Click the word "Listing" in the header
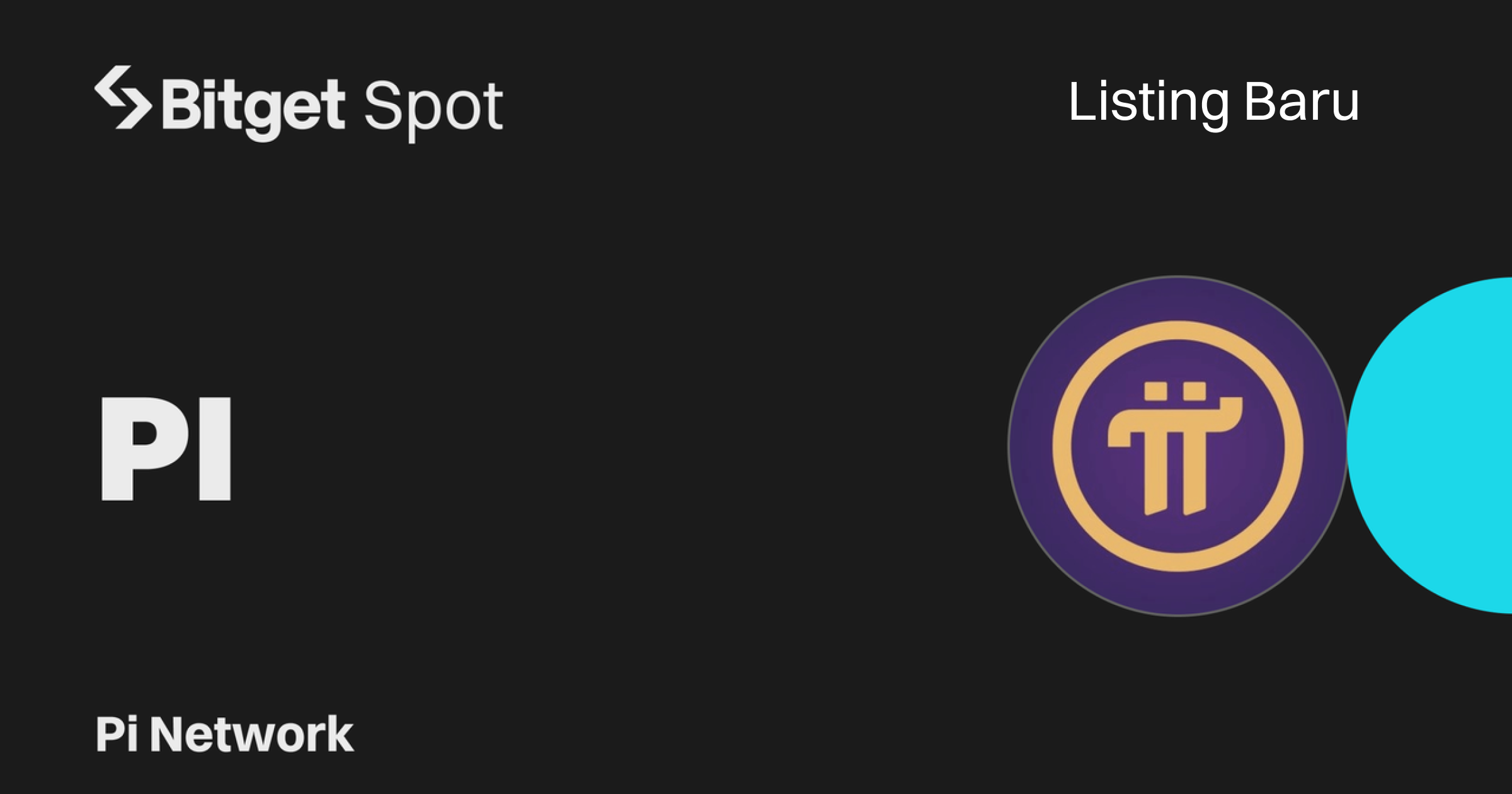 [1148, 103]
